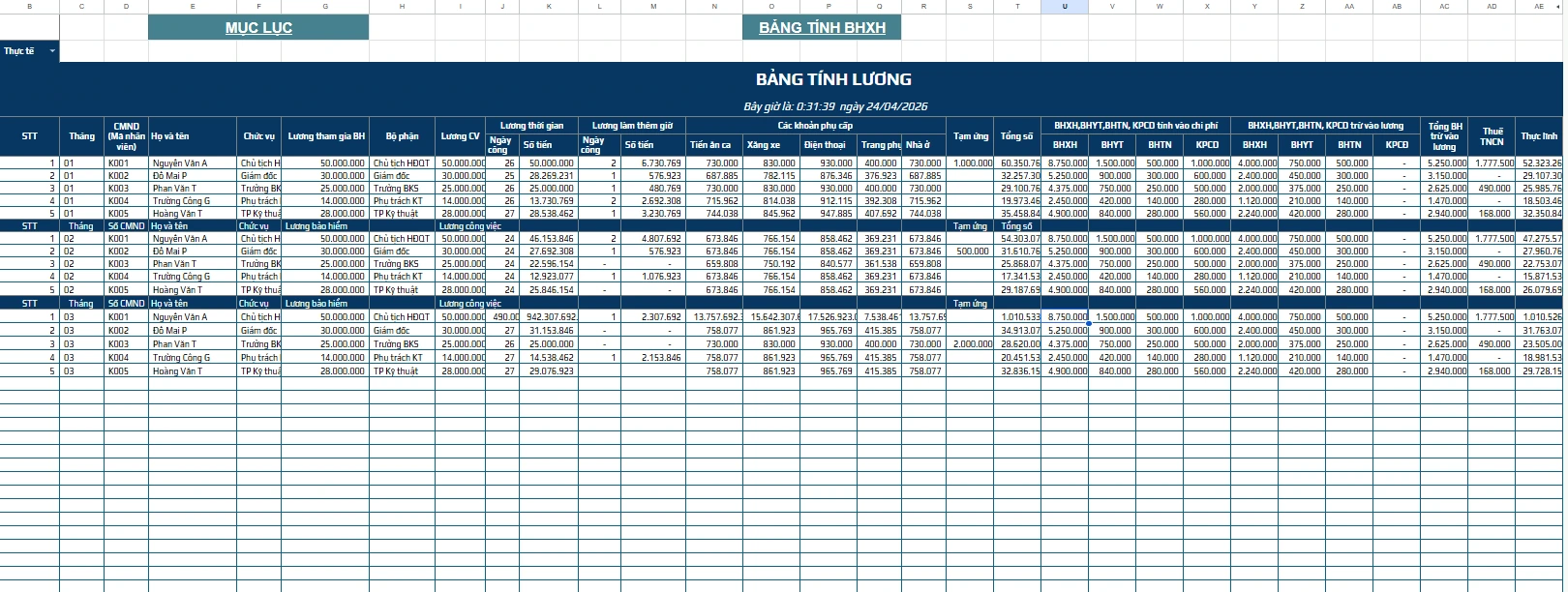Select the column U header
This screenshot has height=592, width=1568.
(1065, 7)
